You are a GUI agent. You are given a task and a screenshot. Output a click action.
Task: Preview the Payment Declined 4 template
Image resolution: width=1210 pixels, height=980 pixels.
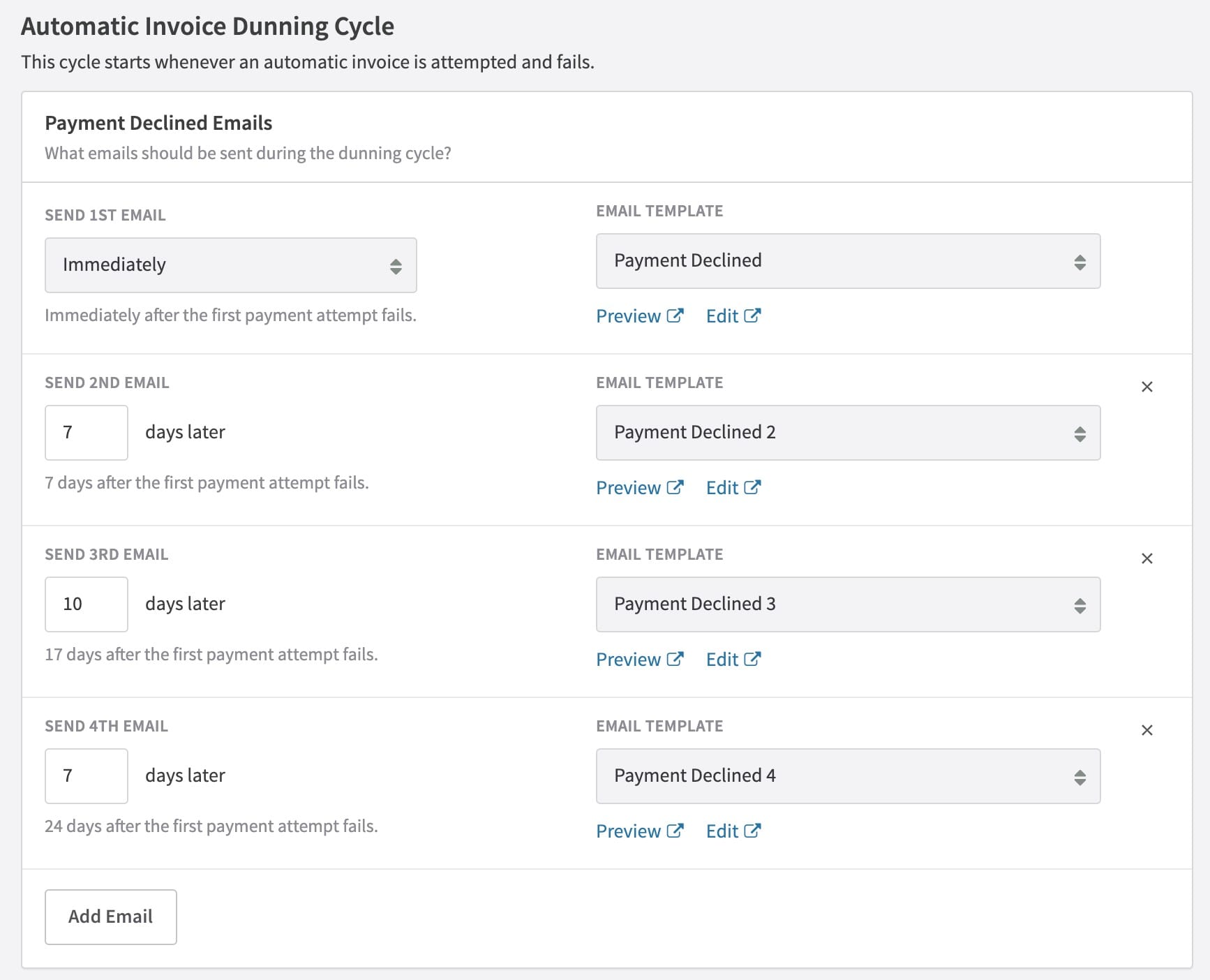pyautogui.click(x=638, y=831)
